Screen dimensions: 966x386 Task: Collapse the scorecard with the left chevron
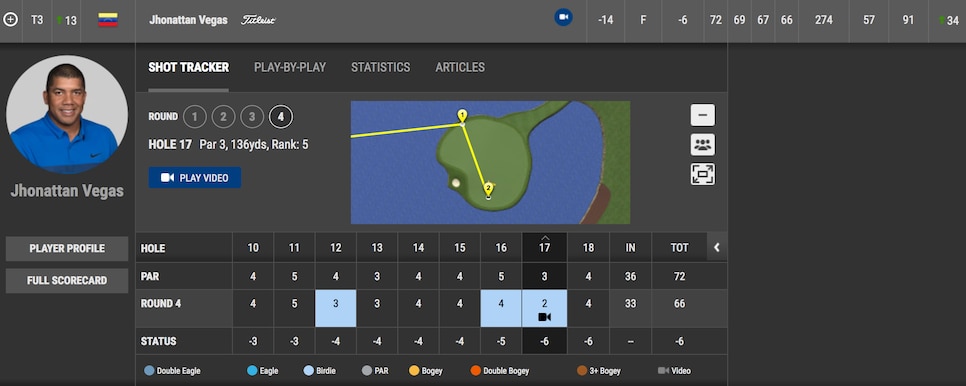(716, 247)
